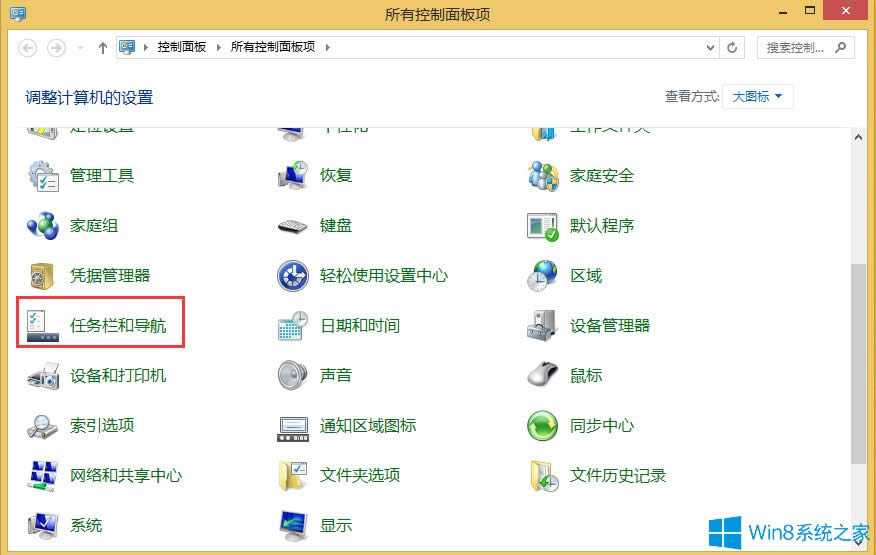The height and width of the screenshot is (555, 876).
Task: Select 控制面板 in the breadcrumb path
Action: [x=181, y=47]
